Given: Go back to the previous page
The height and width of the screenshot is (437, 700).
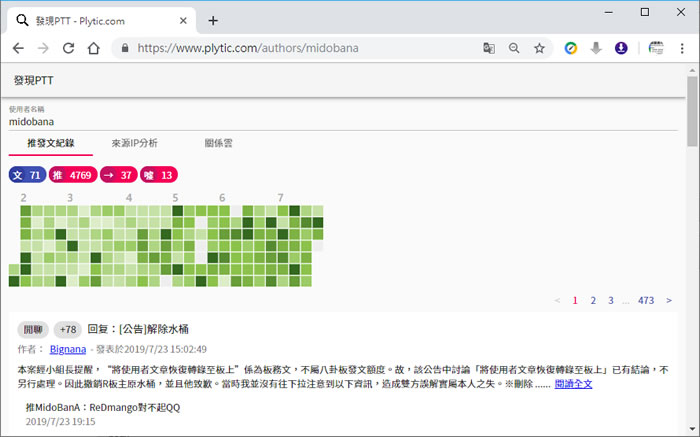Looking at the screenshot, I should tap(18, 48).
